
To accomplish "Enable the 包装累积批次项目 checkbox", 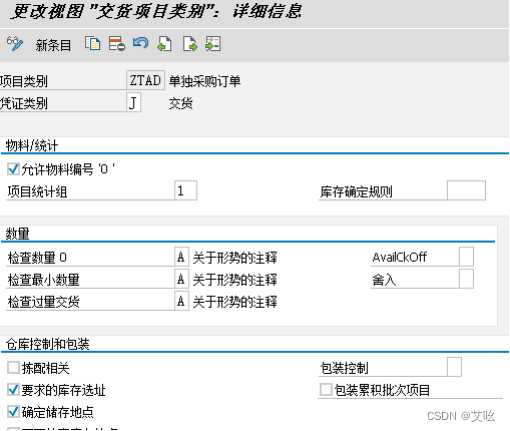I will tap(326, 390).
